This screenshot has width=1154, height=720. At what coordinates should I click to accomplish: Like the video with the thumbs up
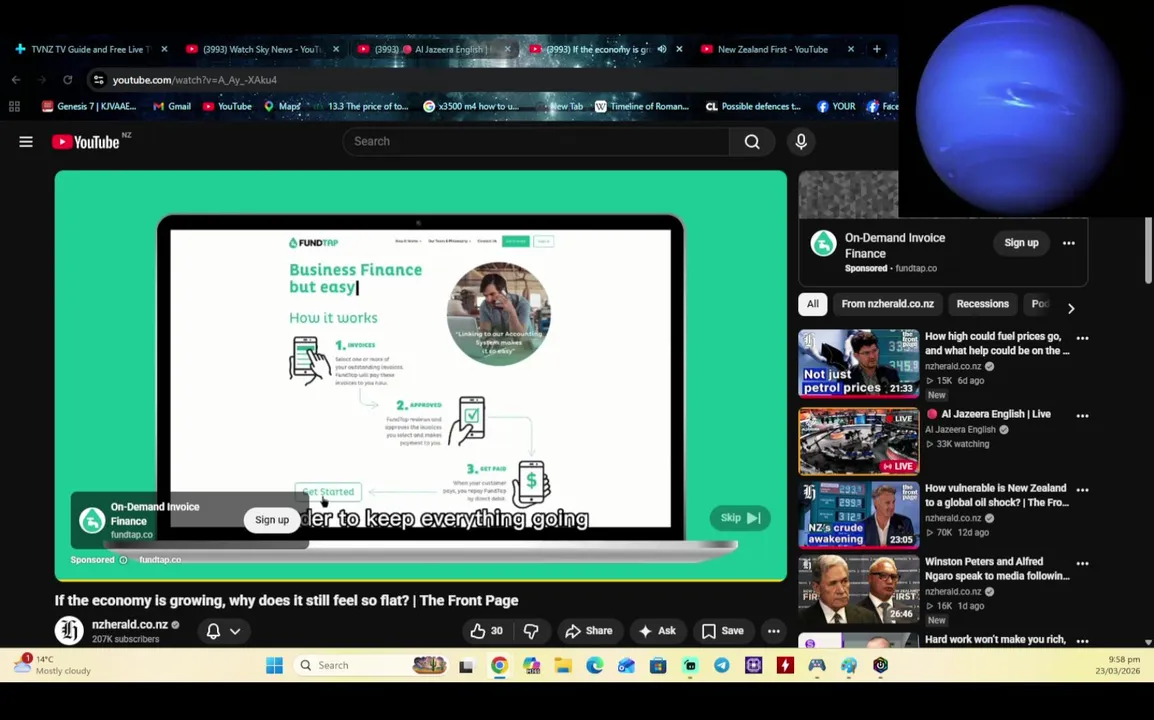tap(486, 631)
